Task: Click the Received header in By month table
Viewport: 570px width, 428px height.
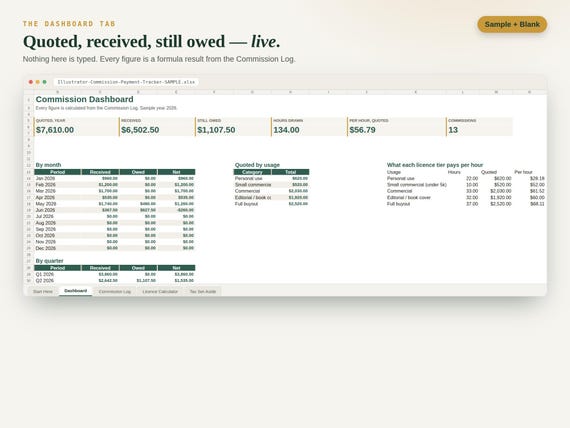Action: click(100, 172)
